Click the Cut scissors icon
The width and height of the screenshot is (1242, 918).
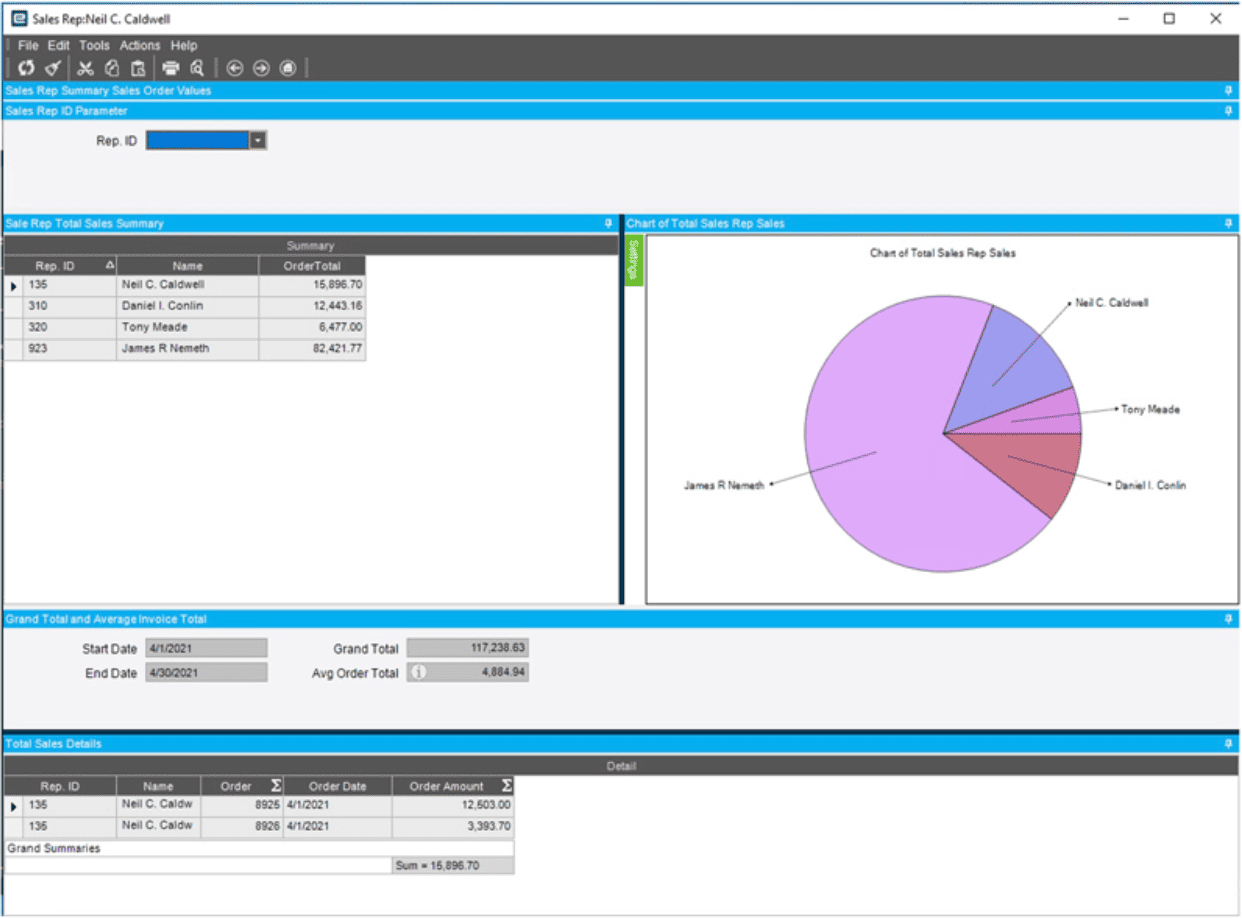point(86,68)
